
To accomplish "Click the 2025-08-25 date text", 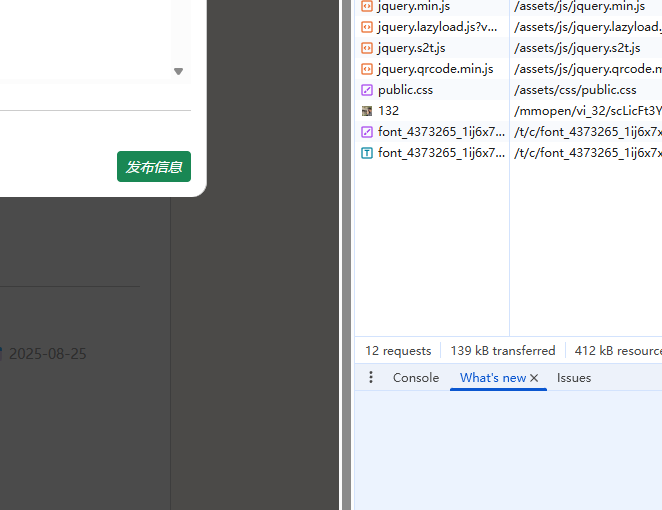I will point(48,354).
